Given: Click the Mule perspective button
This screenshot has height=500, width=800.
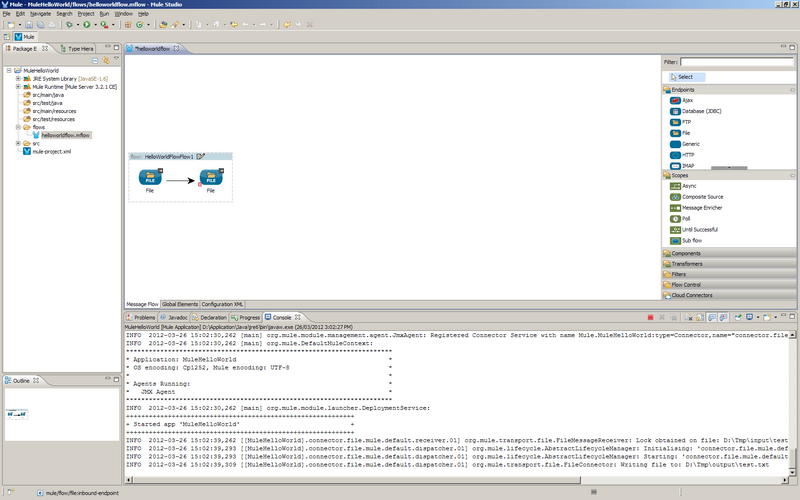Looking at the screenshot, I should [24, 37].
